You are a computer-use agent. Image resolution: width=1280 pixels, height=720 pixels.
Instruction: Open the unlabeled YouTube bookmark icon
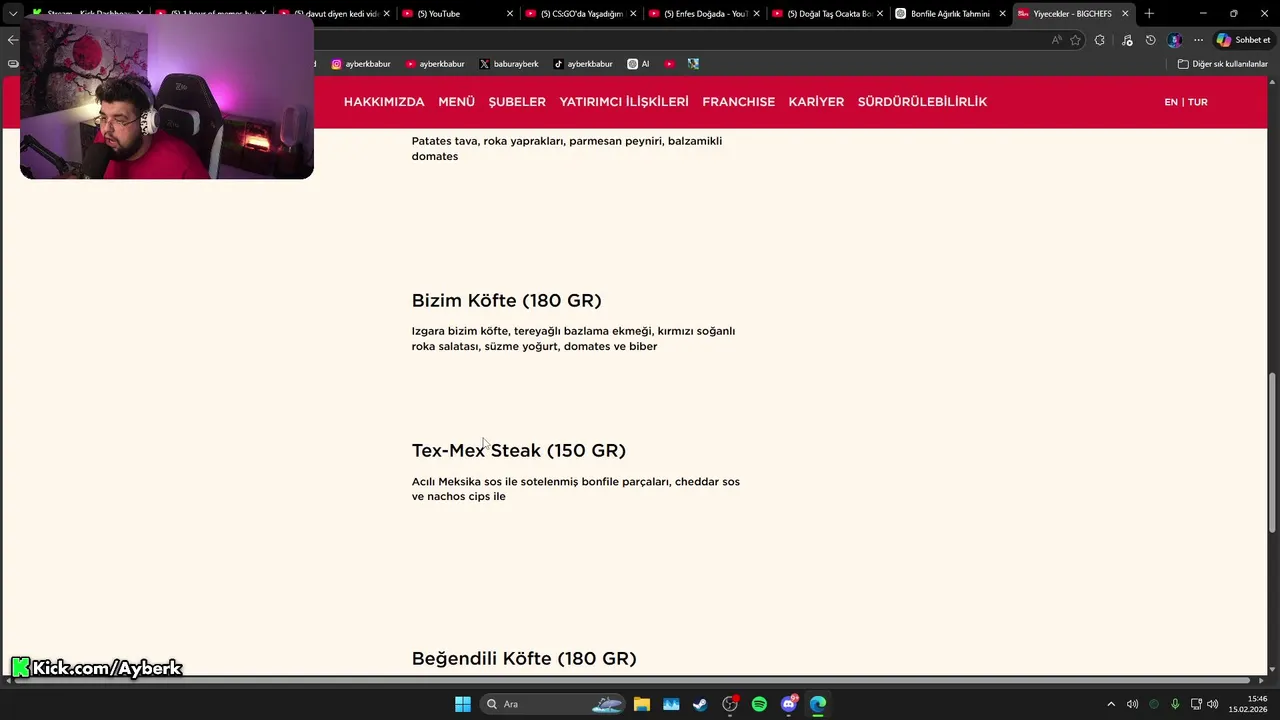(x=669, y=64)
